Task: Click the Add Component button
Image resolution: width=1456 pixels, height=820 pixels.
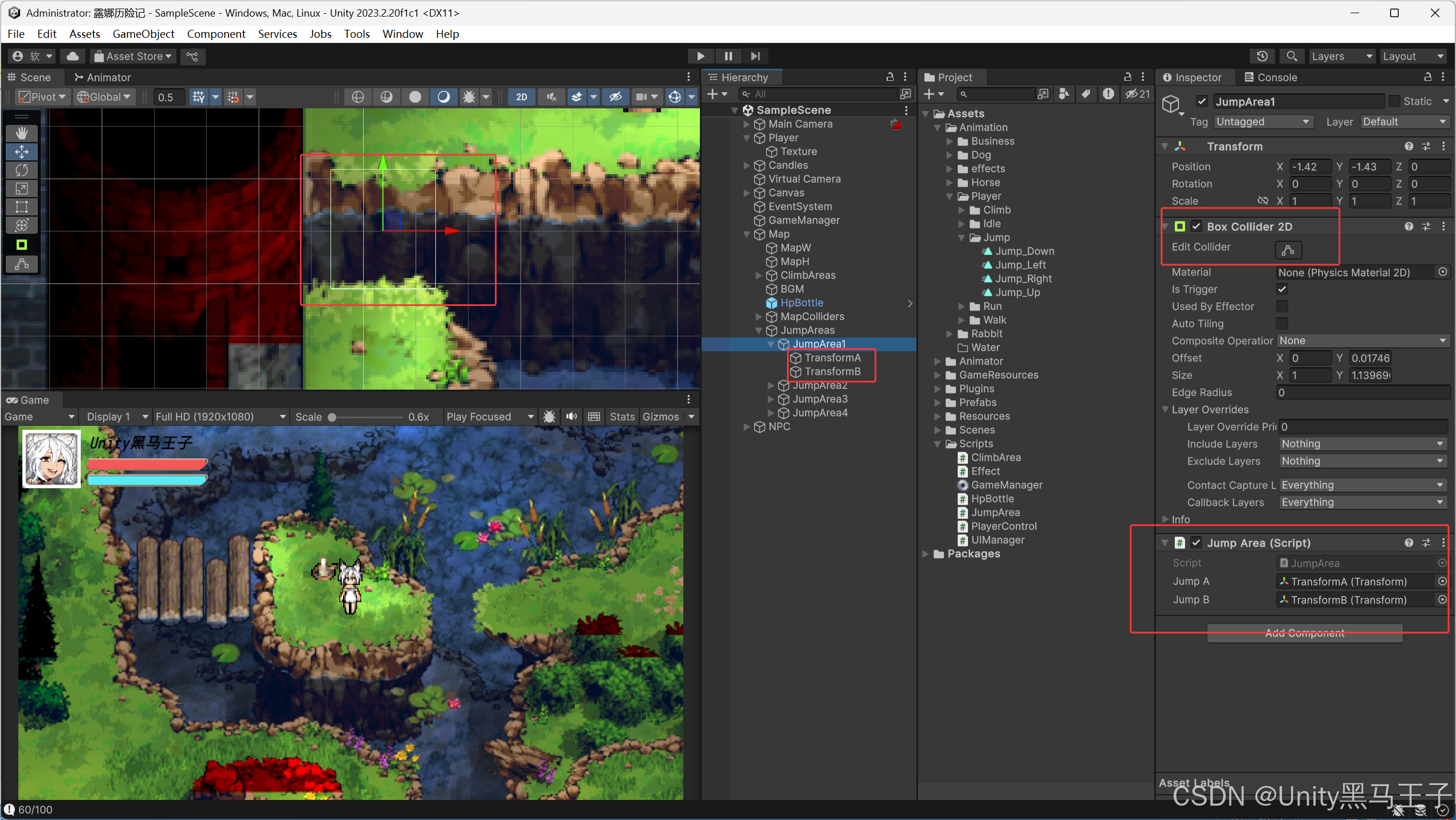Action: coord(1304,633)
